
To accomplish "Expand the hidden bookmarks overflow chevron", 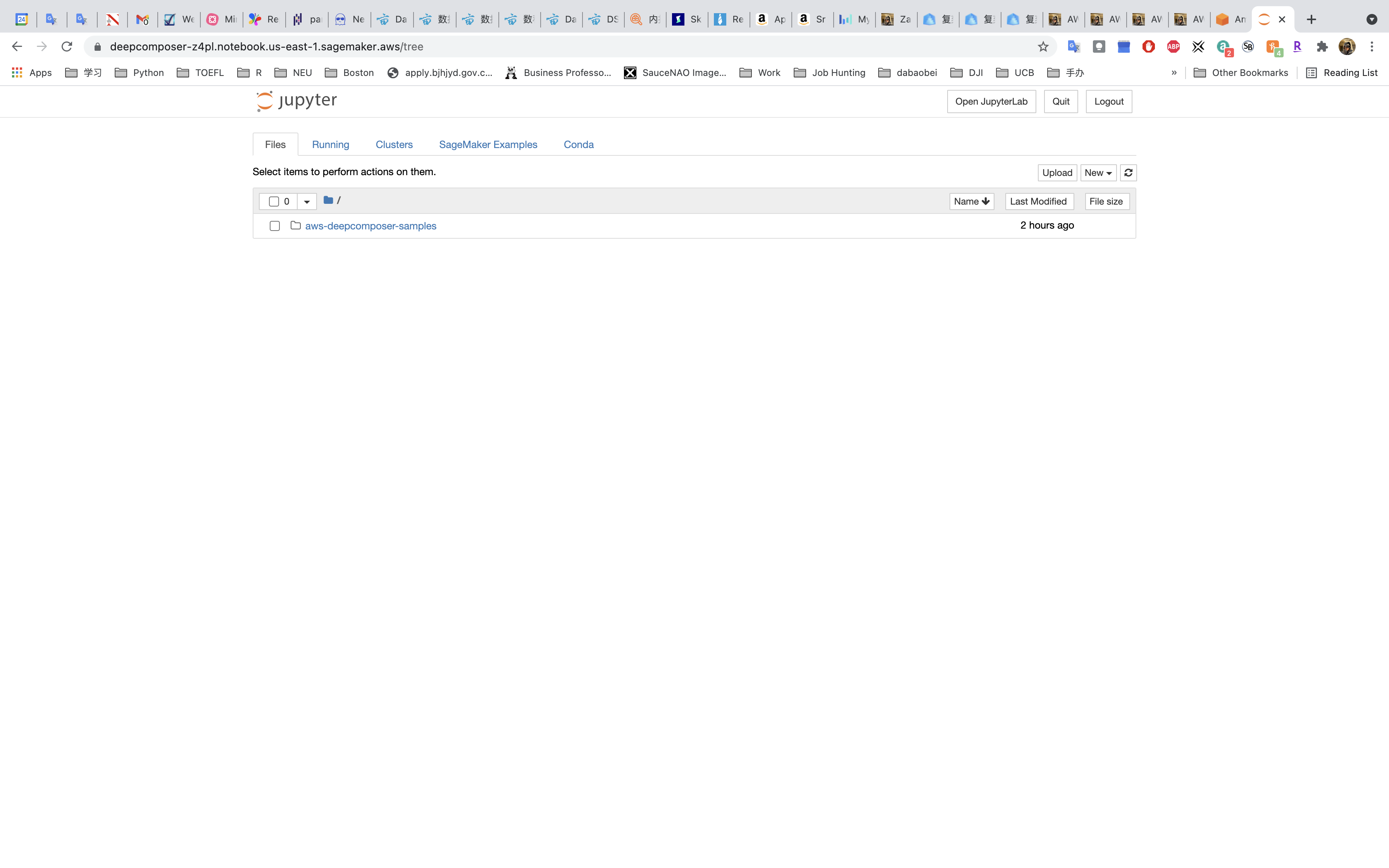I will pyautogui.click(x=1174, y=73).
